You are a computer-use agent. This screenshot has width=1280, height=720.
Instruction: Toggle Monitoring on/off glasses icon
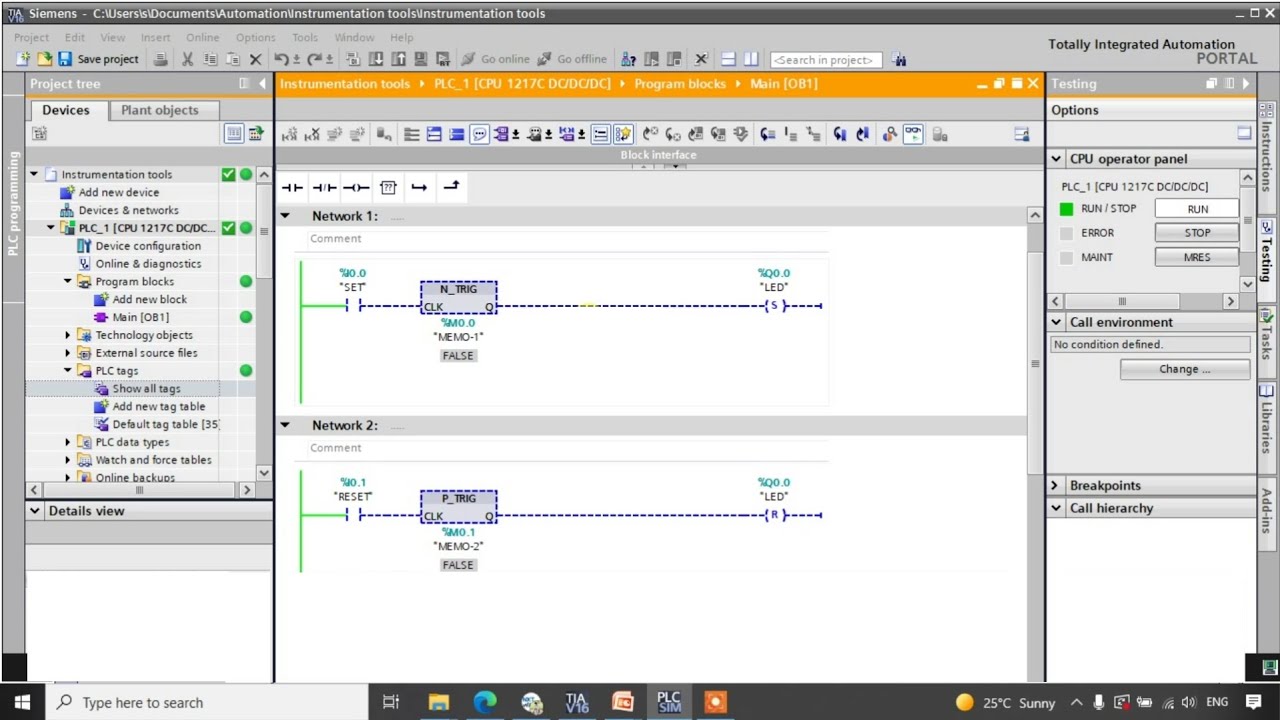(x=913, y=134)
